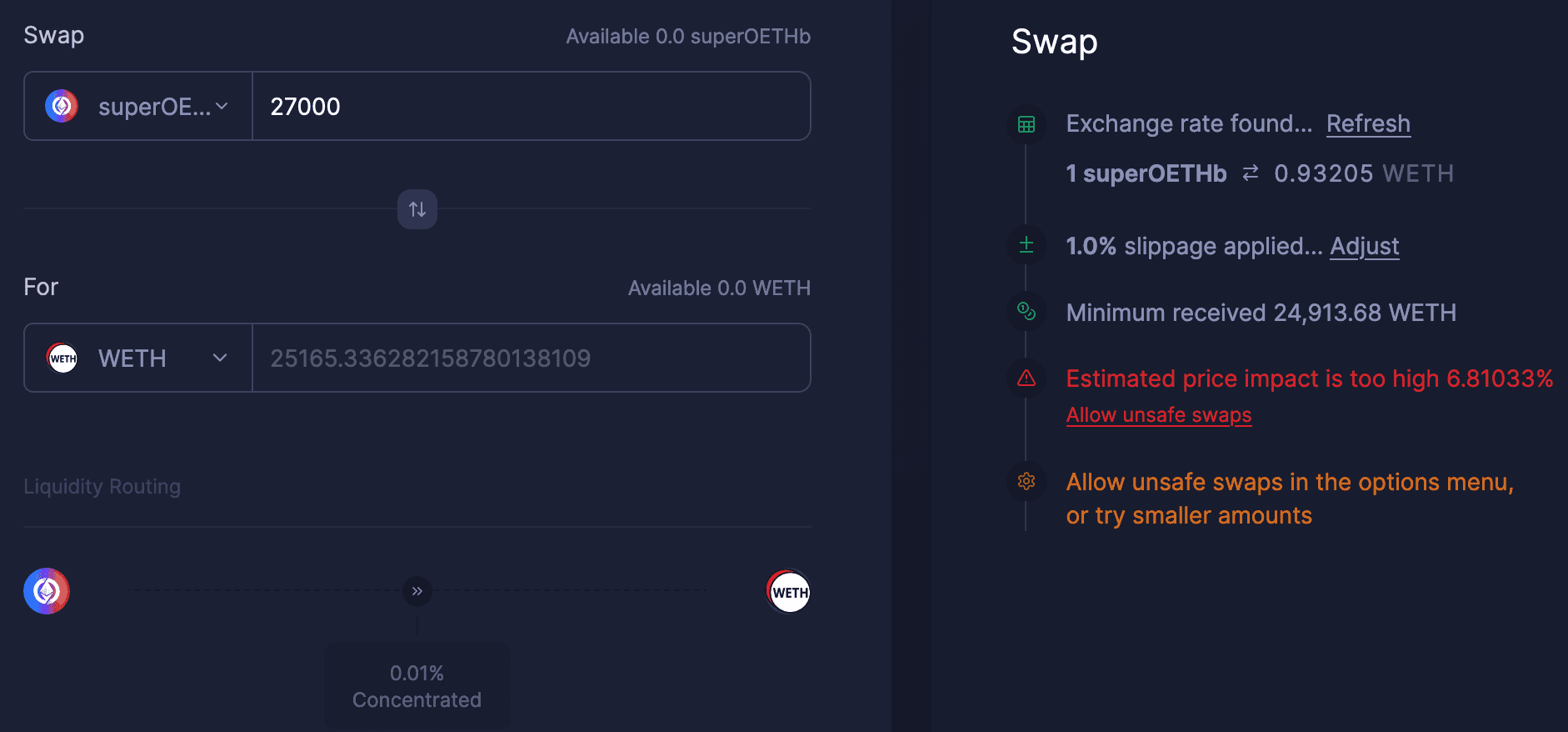Click the superOETHb logo in Liquidity Routing

coord(47,591)
